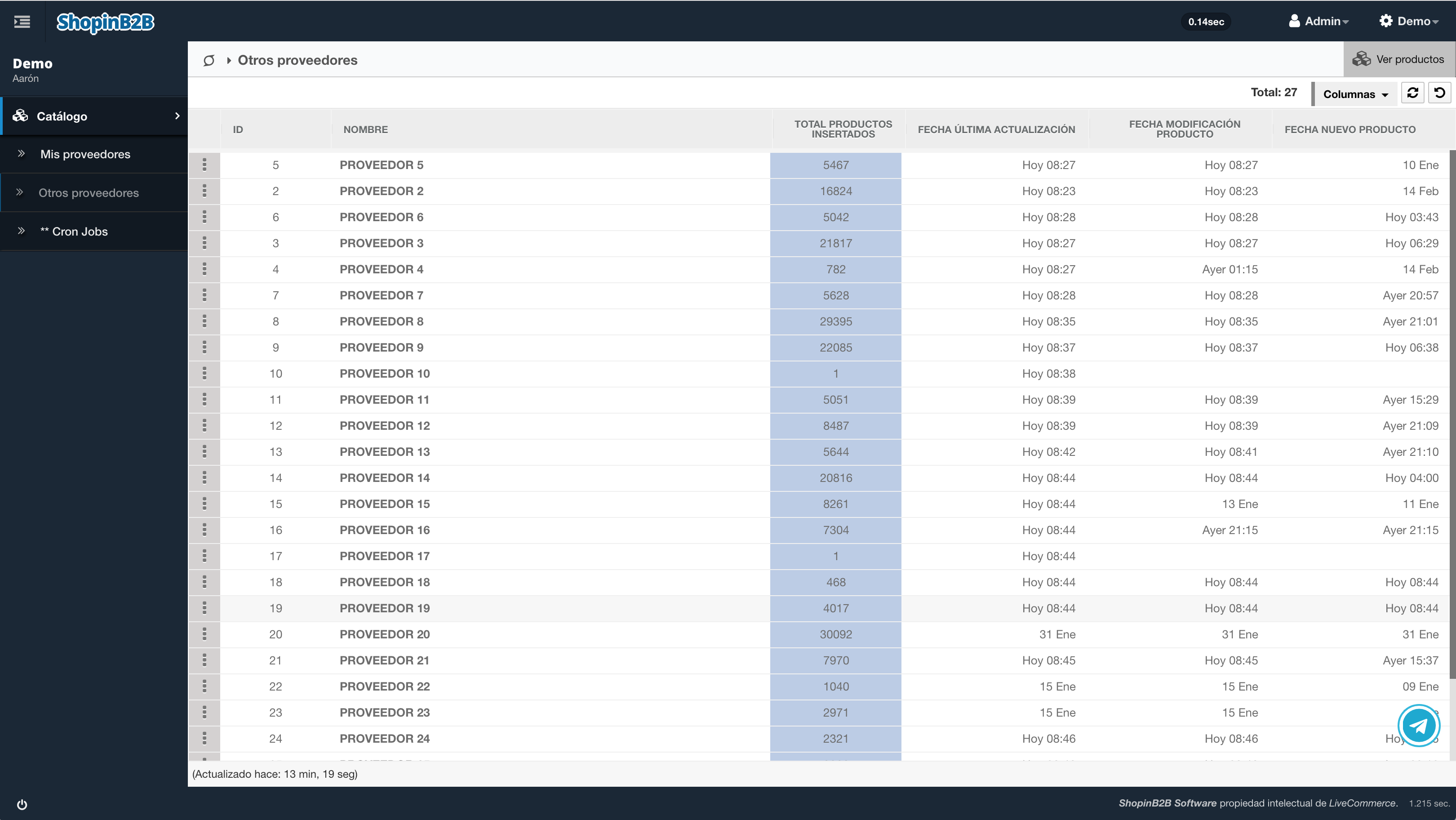The image size is (1456, 820).
Task: Open row actions menu for PROVEEDOR 7
Action: click(x=204, y=295)
